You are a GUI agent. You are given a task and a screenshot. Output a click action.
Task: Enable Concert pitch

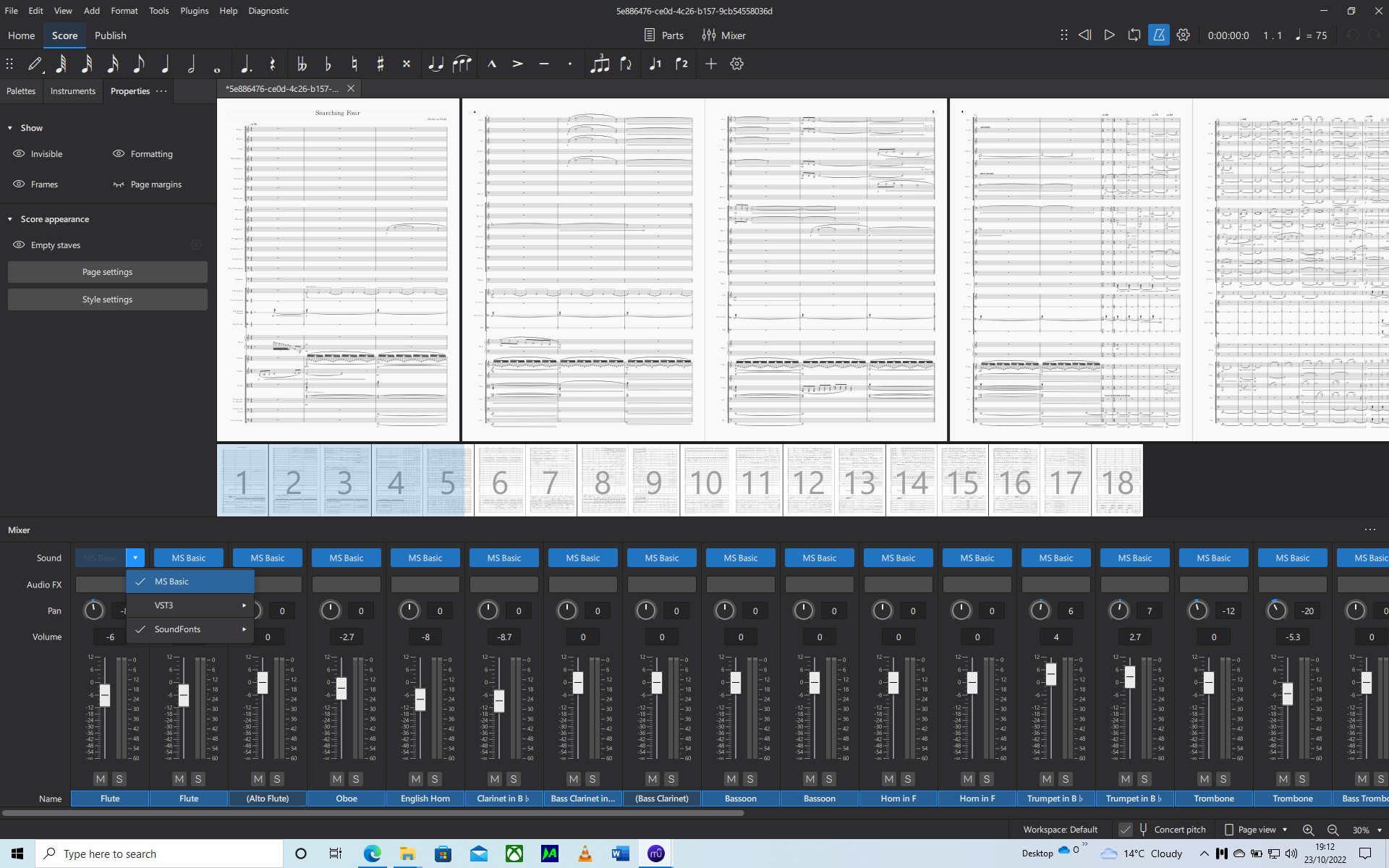click(1126, 830)
